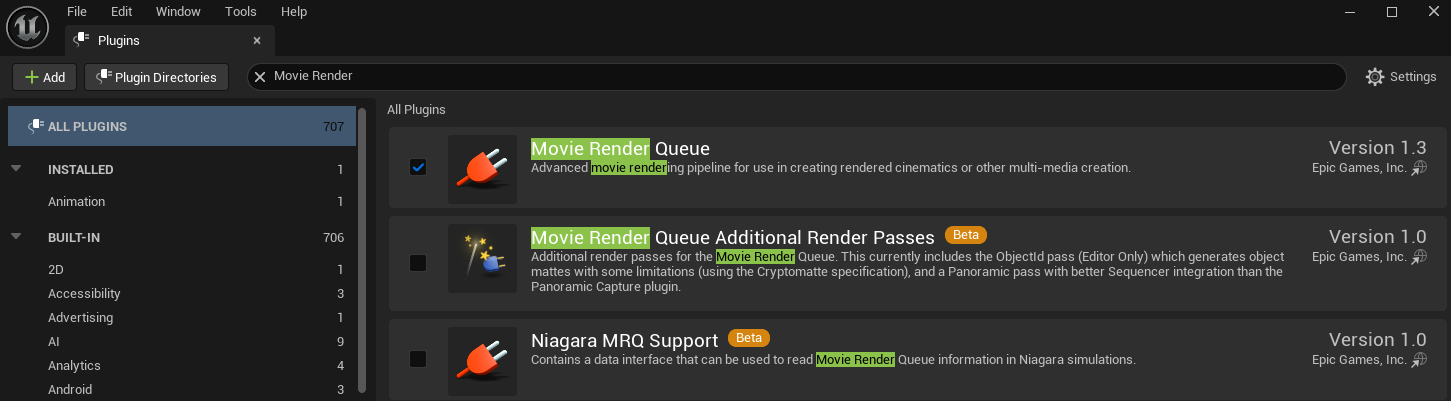This screenshot has height=401, width=1451.
Task: Maximize the editor window
Action: [x=1391, y=12]
